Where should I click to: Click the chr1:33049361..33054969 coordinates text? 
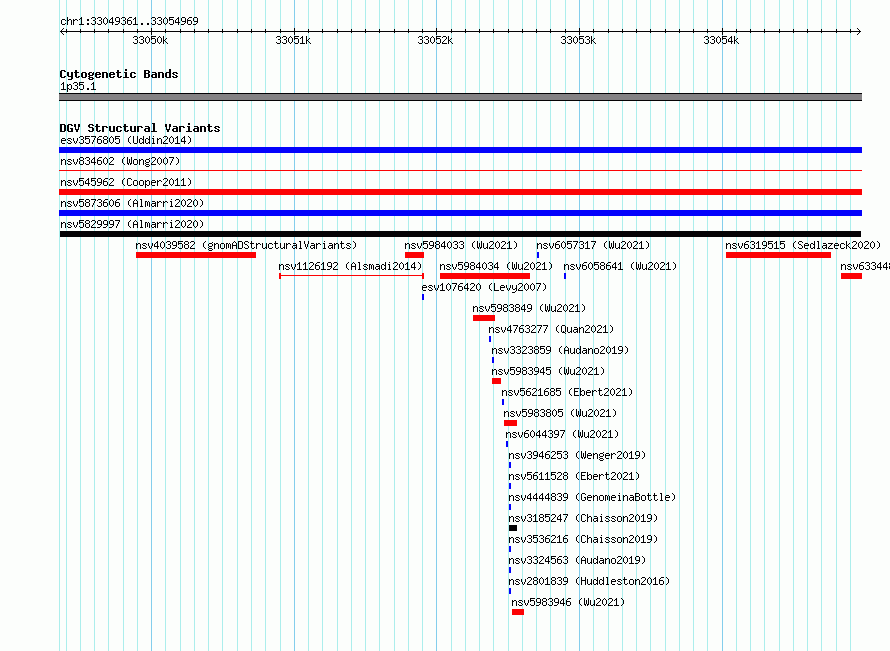129,21
